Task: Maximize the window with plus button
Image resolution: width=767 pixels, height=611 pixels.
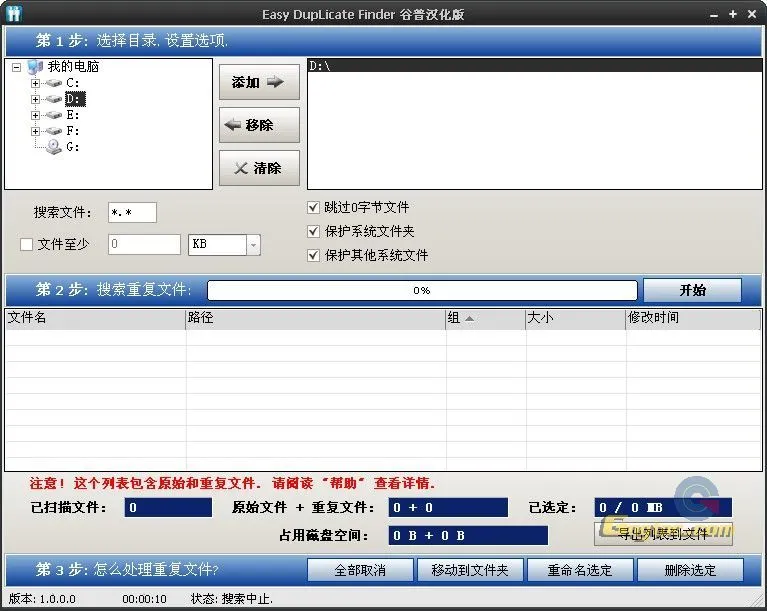Action: [733, 14]
